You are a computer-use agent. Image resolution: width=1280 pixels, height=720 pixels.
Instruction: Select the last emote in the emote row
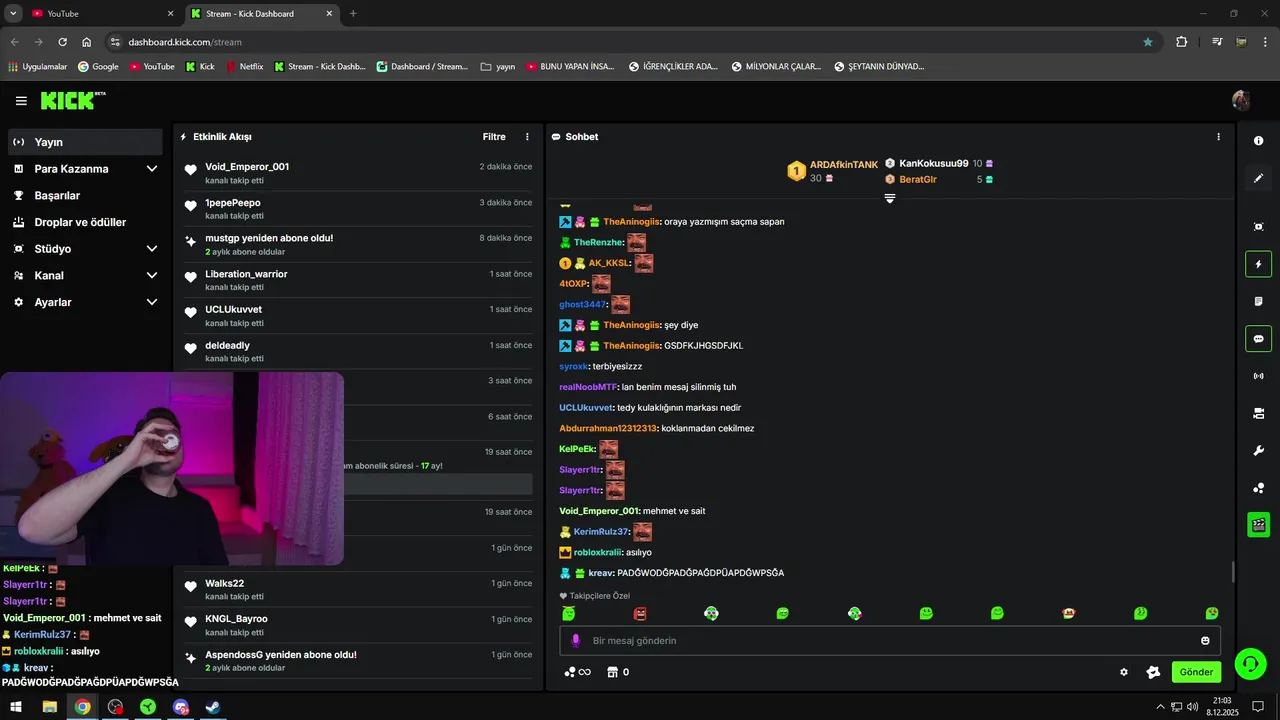[1212, 613]
